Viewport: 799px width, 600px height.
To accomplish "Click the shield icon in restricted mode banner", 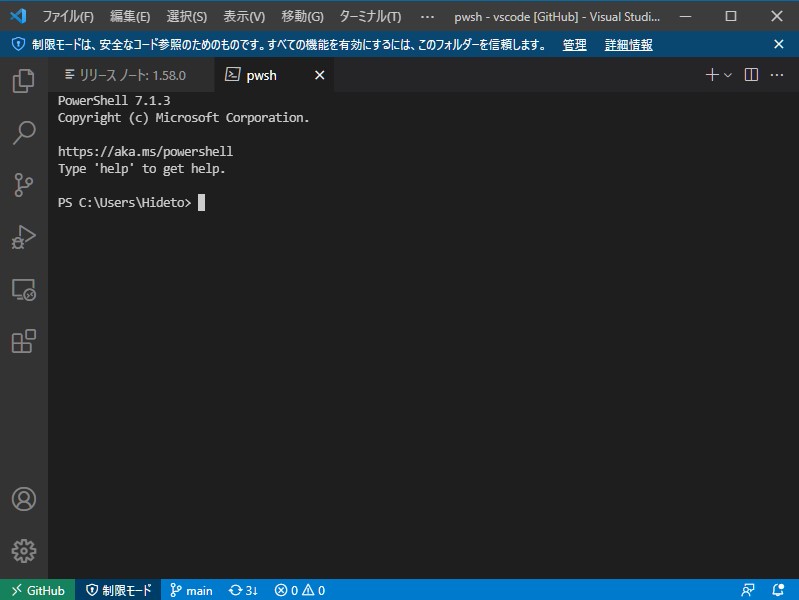I will [18, 44].
